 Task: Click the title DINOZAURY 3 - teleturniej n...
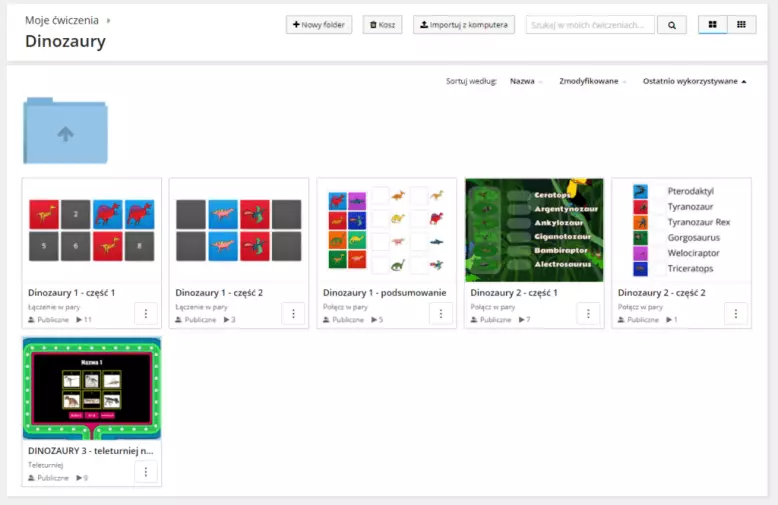[x=91, y=451]
